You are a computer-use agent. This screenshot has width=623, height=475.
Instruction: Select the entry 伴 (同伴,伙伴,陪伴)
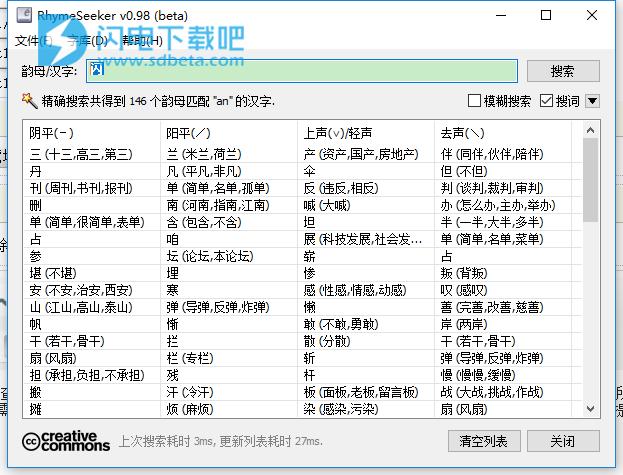coord(492,154)
